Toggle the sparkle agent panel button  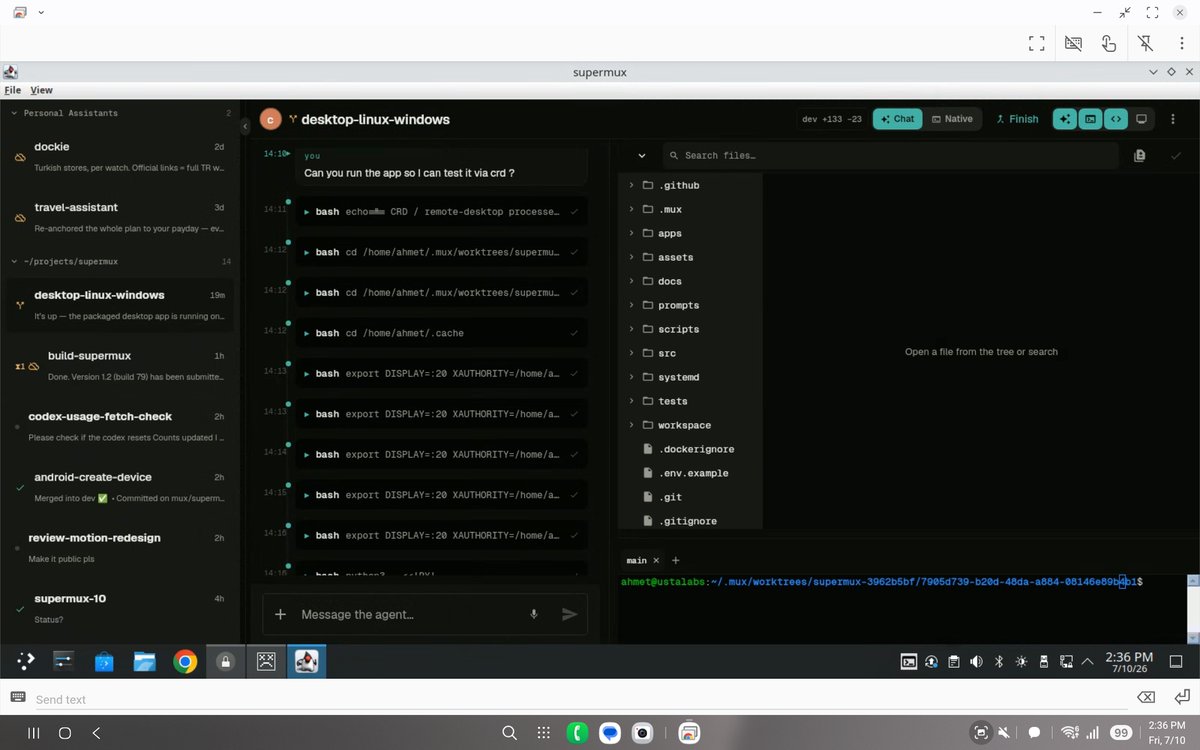[x=1063, y=119]
